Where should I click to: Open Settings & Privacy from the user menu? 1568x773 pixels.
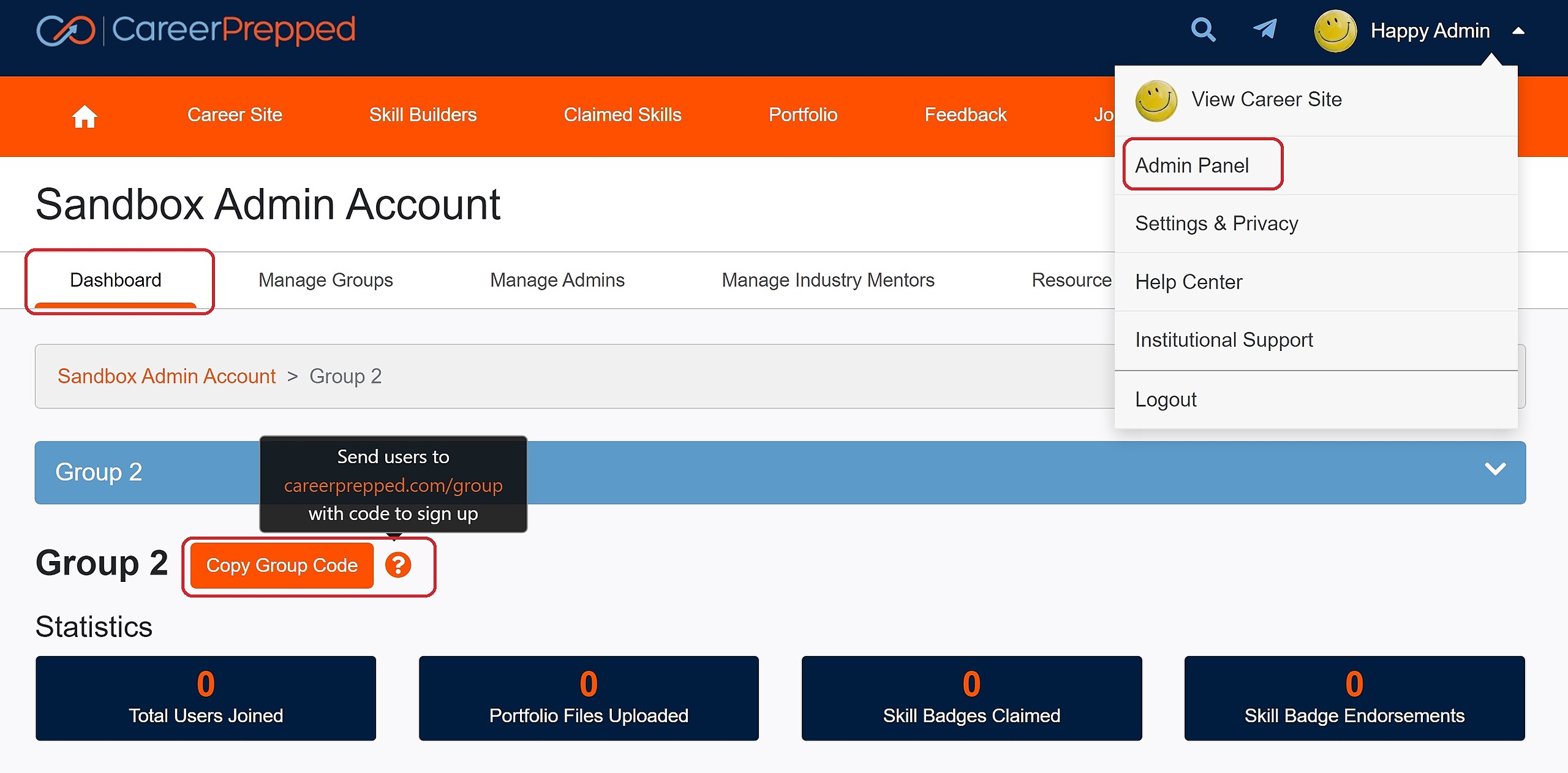1316,223
